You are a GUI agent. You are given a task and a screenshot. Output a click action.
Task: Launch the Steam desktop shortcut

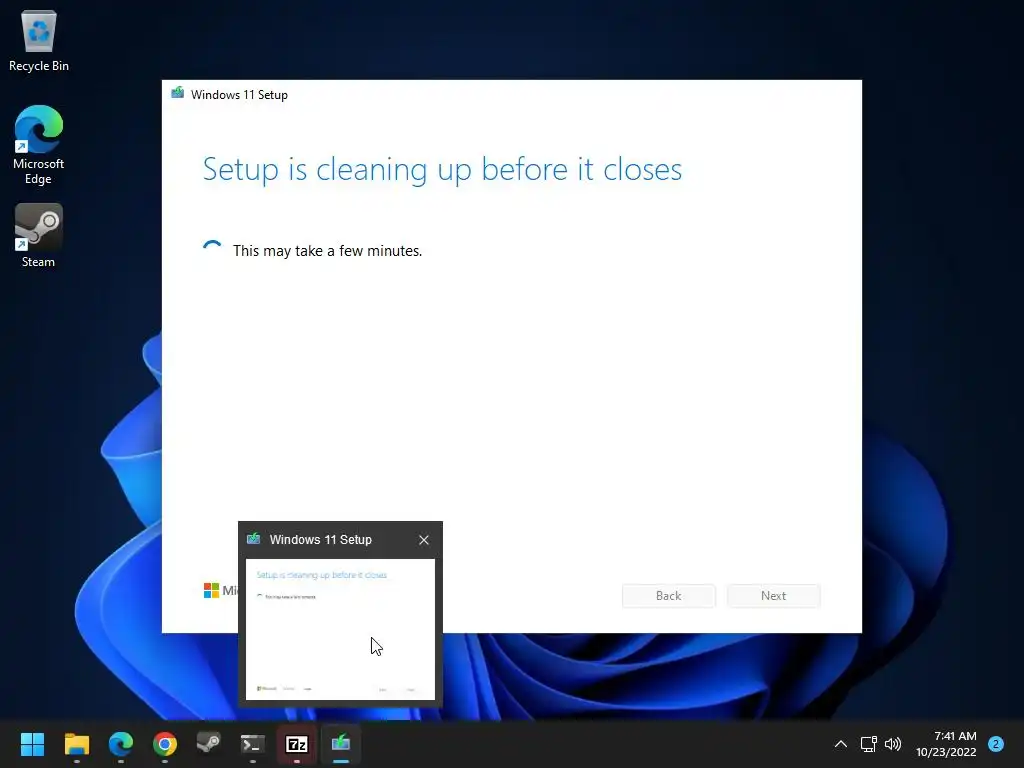coord(39,235)
